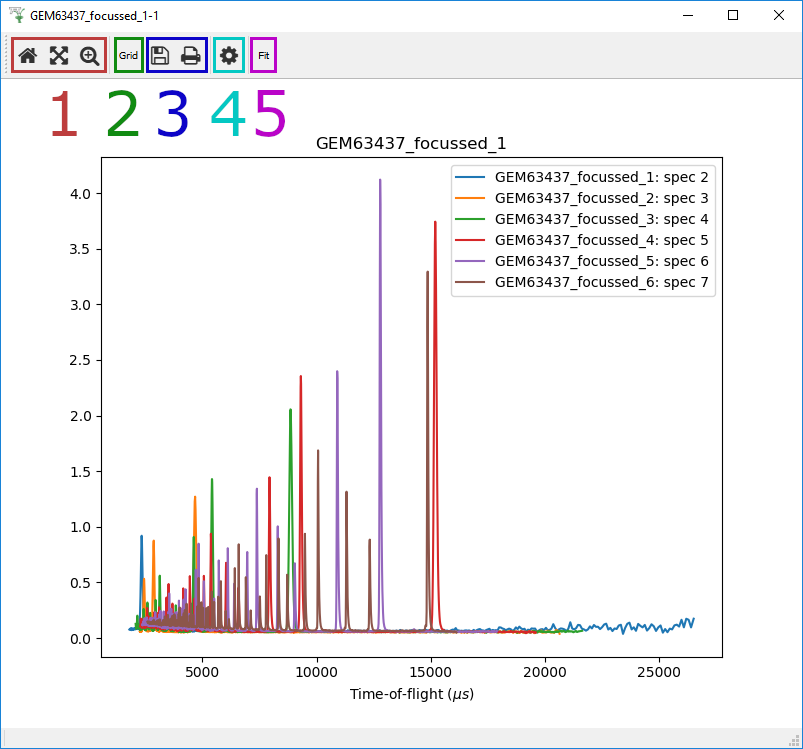Select legend entry GEM63437_focussed_4: spec 5
Viewport: 803px width, 749px height.
pos(602,240)
